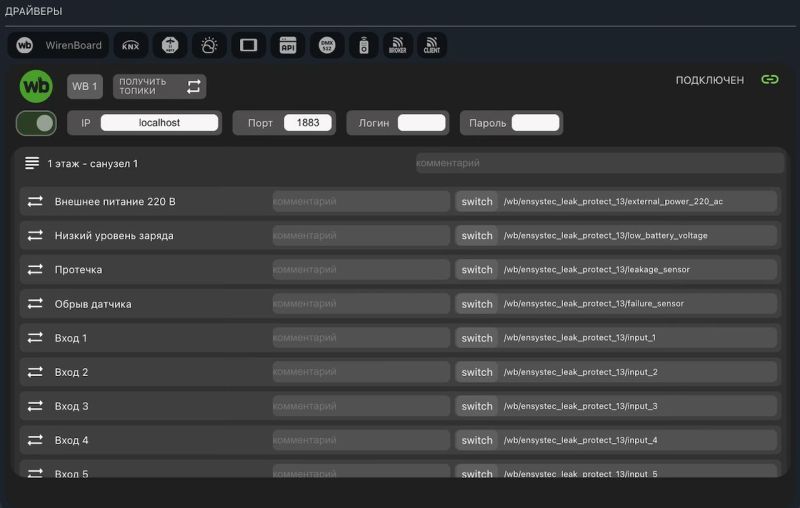This screenshot has height=508, width=800.
Task: Click topic /wb/ensystec_leak_protect_13/failure_sensor
Action: point(593,303)
